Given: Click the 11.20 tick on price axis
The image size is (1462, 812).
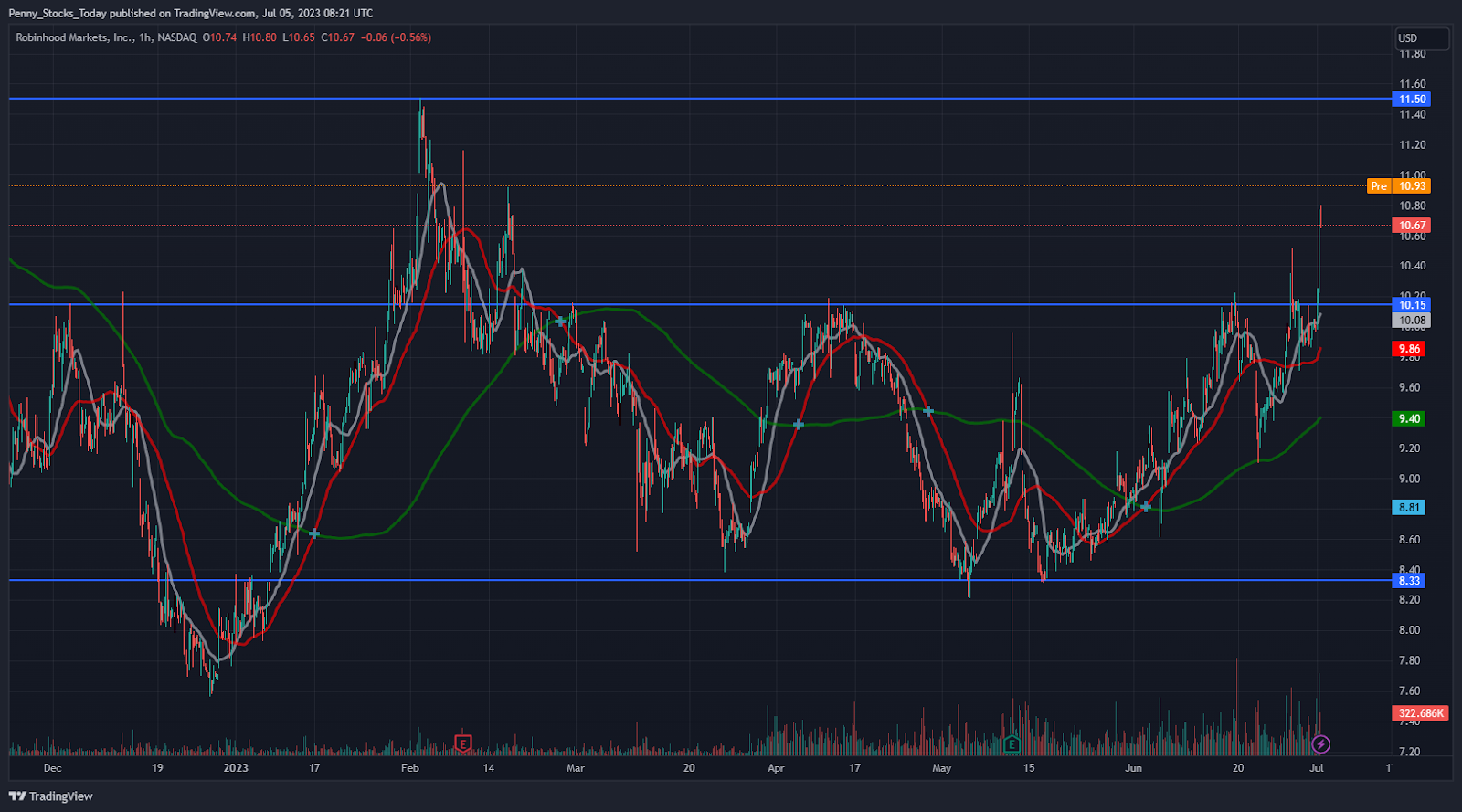Looking at the screenshot, I should (1413, 145).
